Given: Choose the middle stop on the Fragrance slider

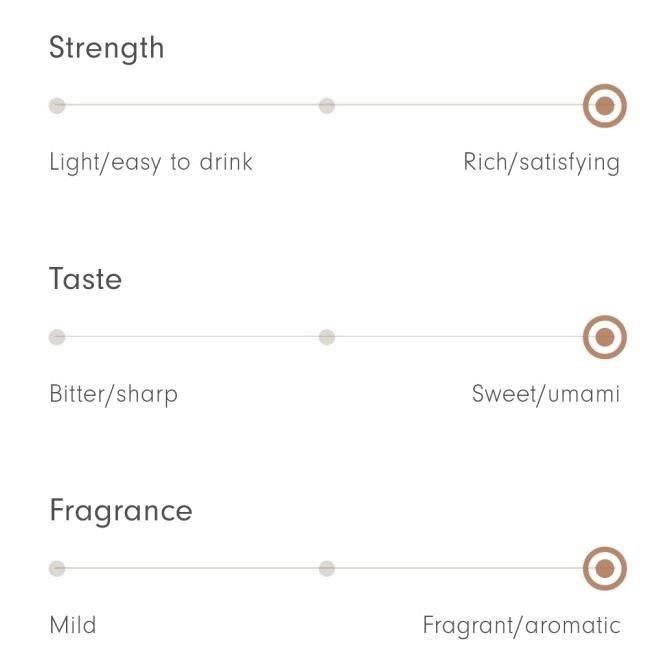Looking at the screenshot, I should pos(326,569).
